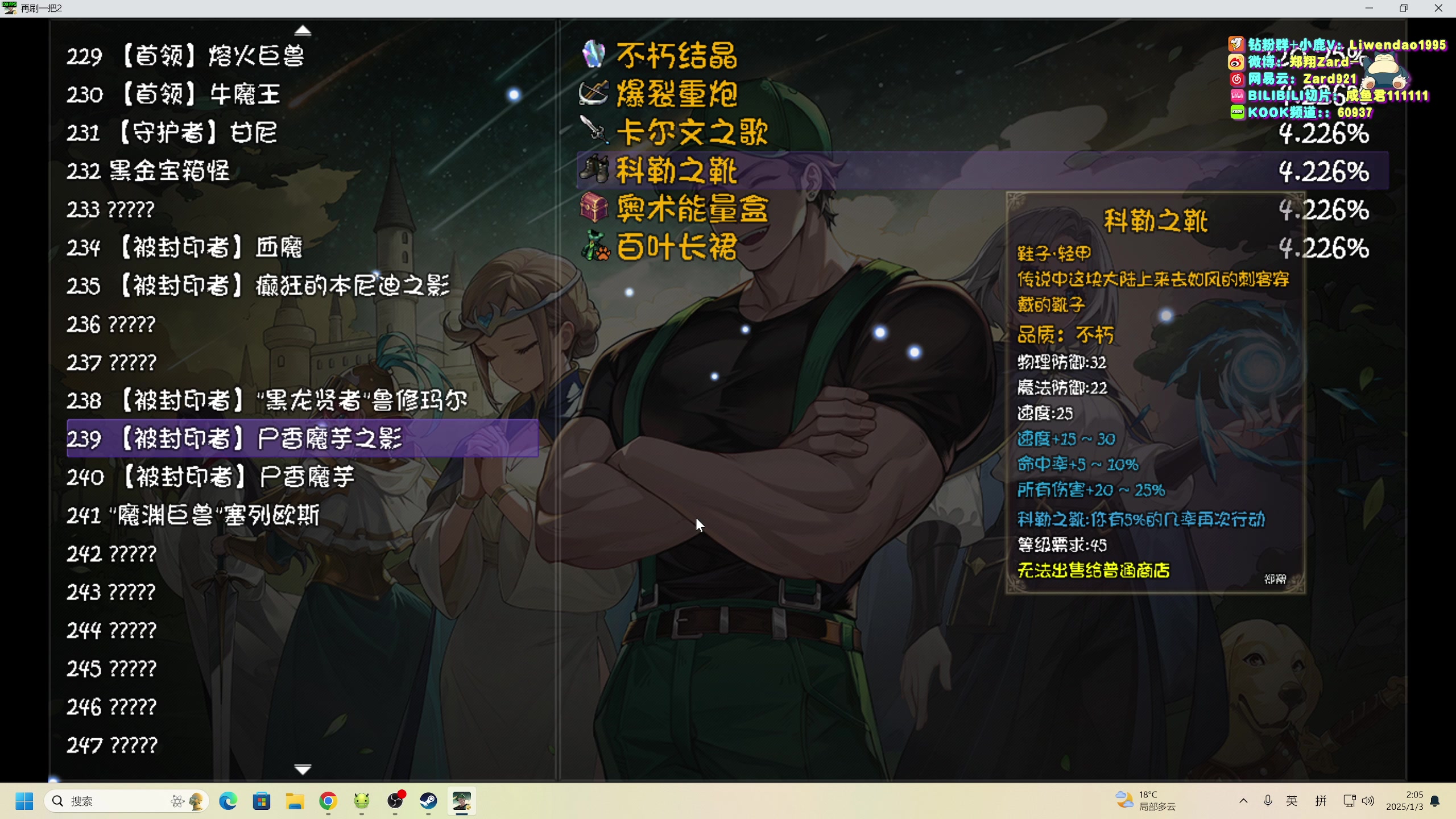Screen dimensions: 1456x819
Task: Open the 18°C weather widget
Action: 1145,801
